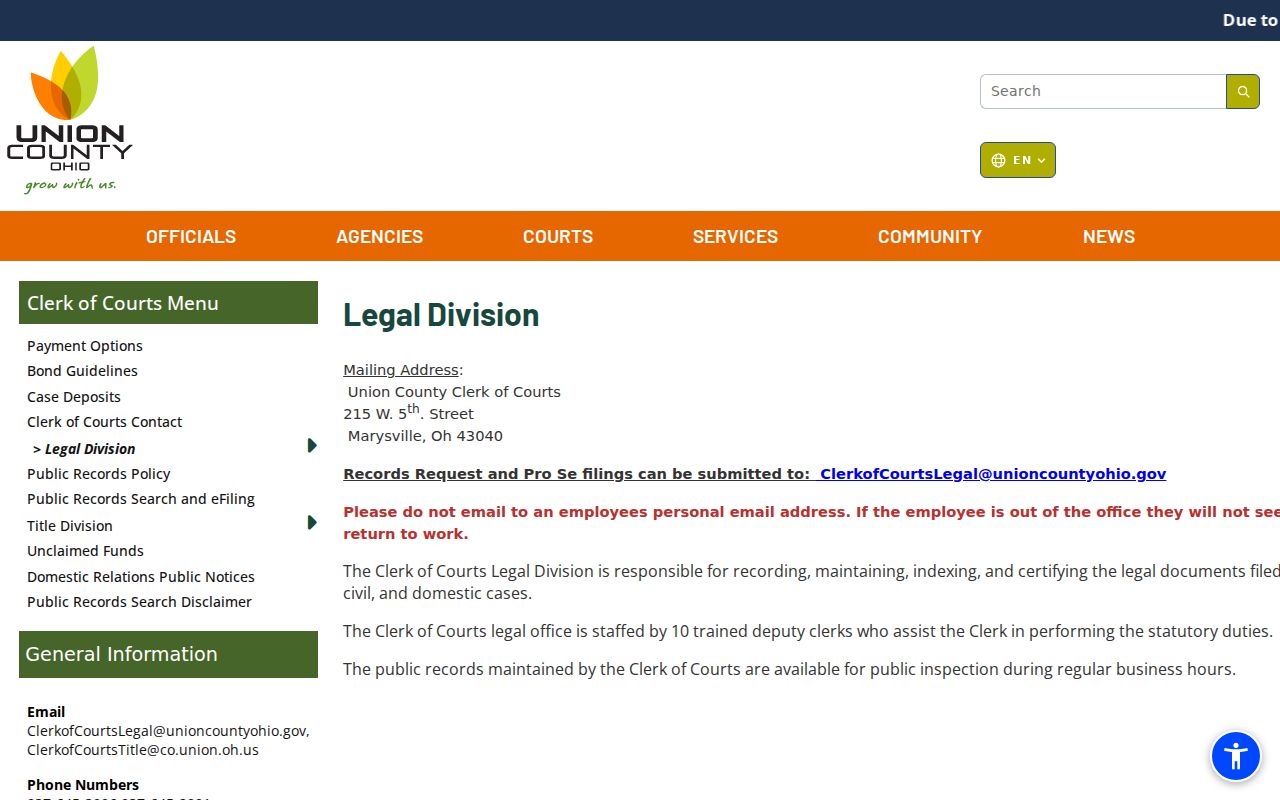Click the Union County Ohio logo
The image size is (1280, 800).
coord(70,120)
